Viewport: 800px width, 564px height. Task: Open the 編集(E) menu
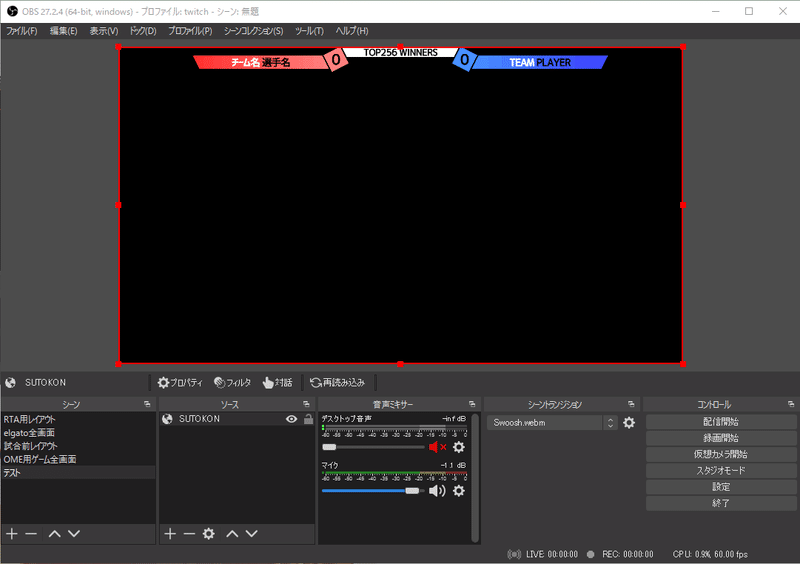[63, 31]
